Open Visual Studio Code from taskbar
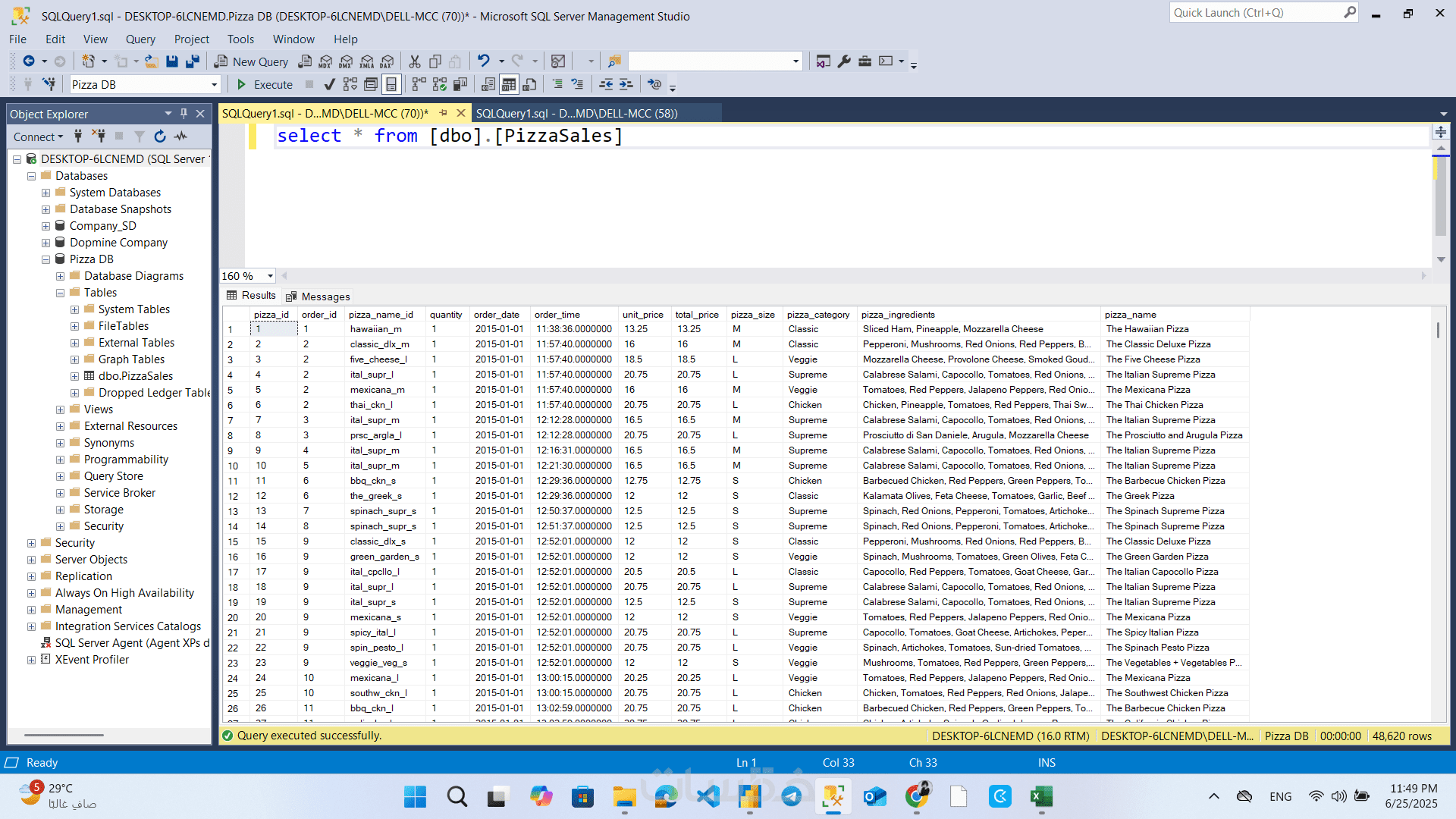The width and height of the screenshot is (1456, 819). pyautogui.click(x=708, y=796)
